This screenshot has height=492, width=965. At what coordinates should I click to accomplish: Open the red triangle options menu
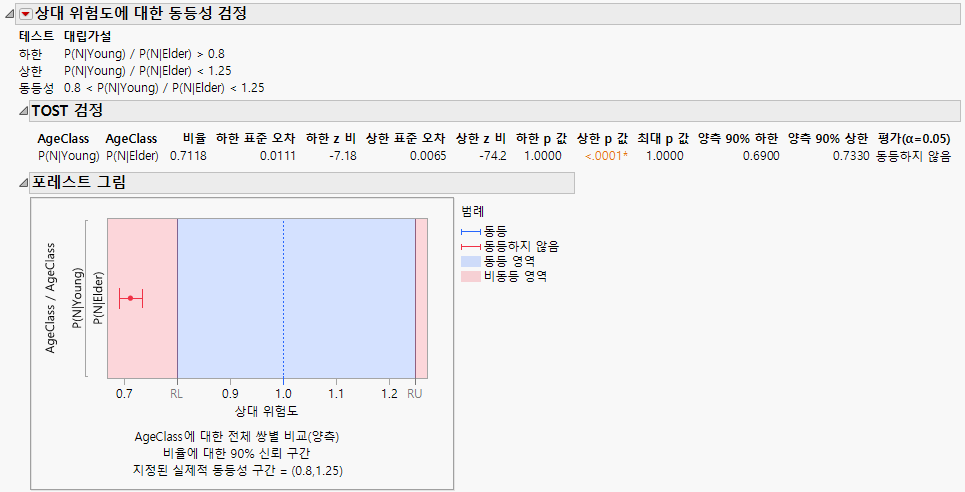click(25, 14)
